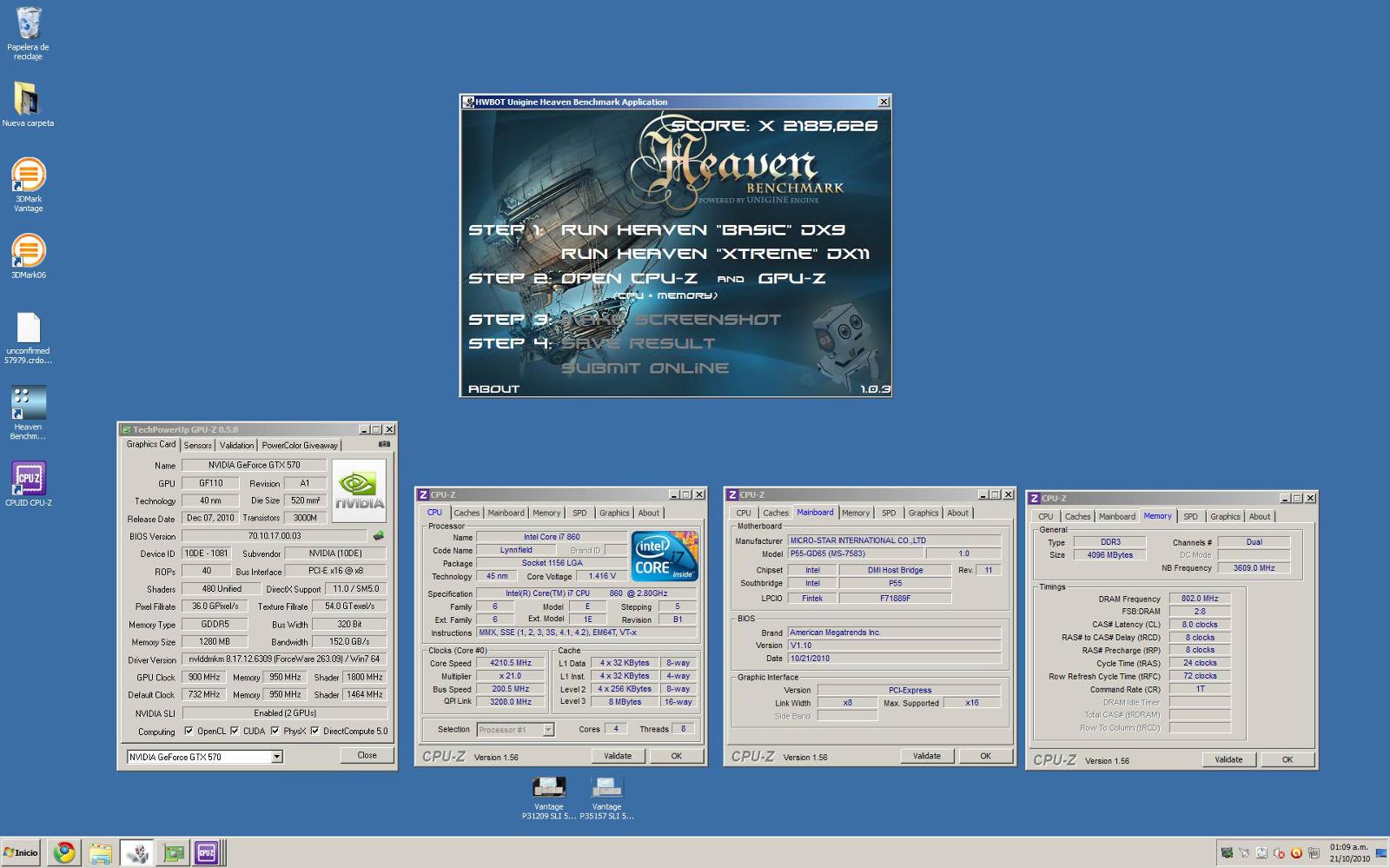This screenshot has width=1390, height=868.
Task: Open the Inicio start menu
Action: click(x=21, y=852)
